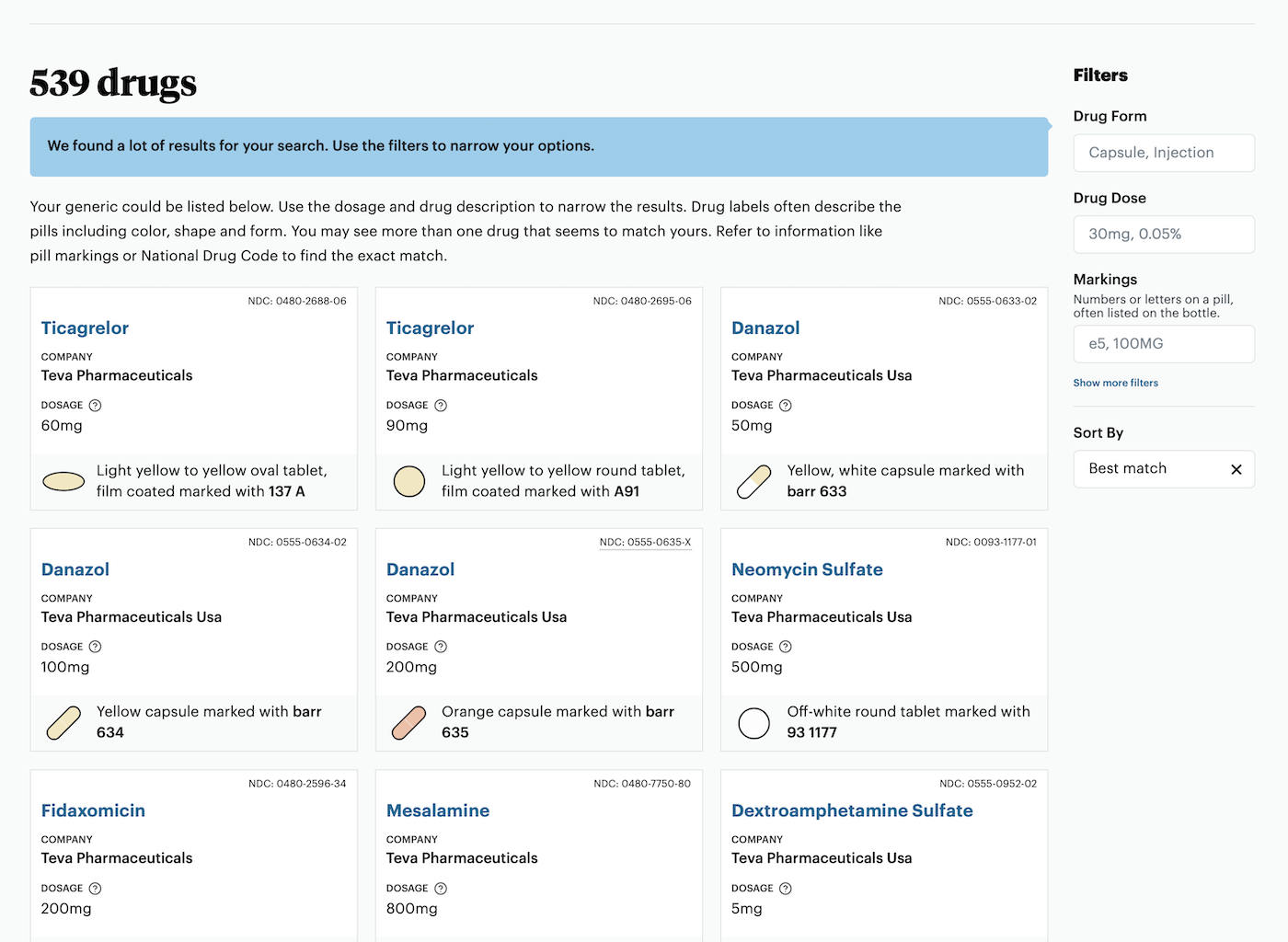The height and width of the screenshot is (942, 1288).
Task: Click dosage help icon on Neomycin Sulfate card
Action: click(x=786, y=647)
